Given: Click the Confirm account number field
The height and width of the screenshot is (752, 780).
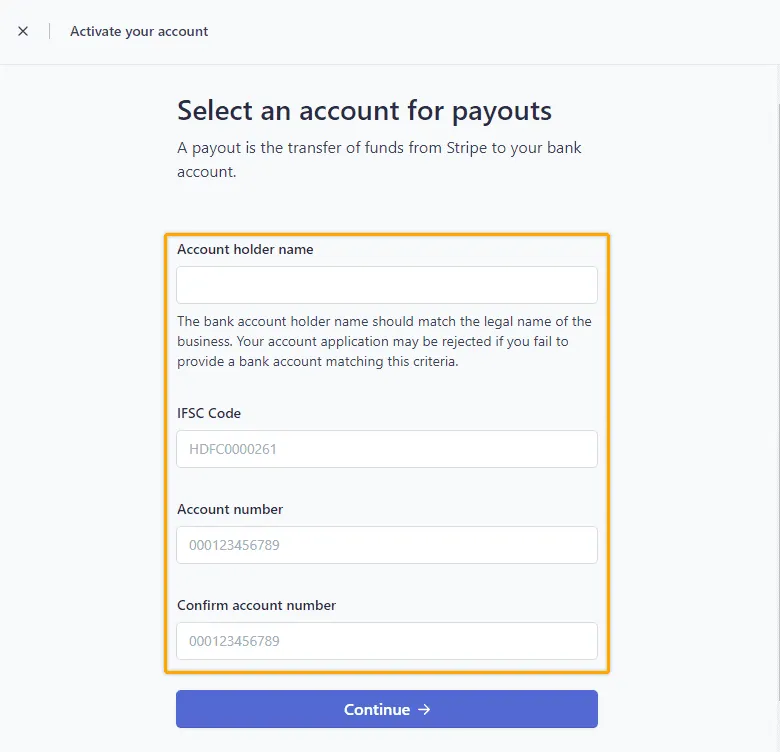Looking at the screenshot, I should click(x=386, y=641).
